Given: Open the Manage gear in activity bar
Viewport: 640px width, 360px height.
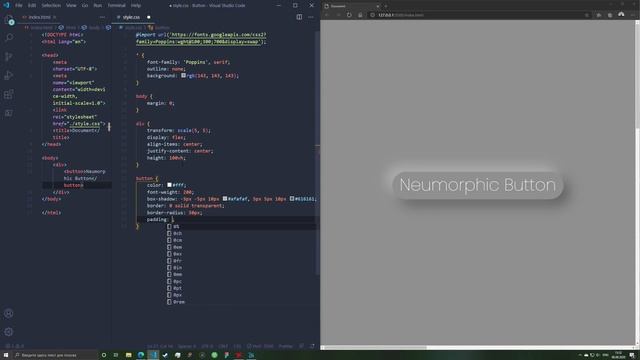Looking at the screenshot, I should click(9, 332).
